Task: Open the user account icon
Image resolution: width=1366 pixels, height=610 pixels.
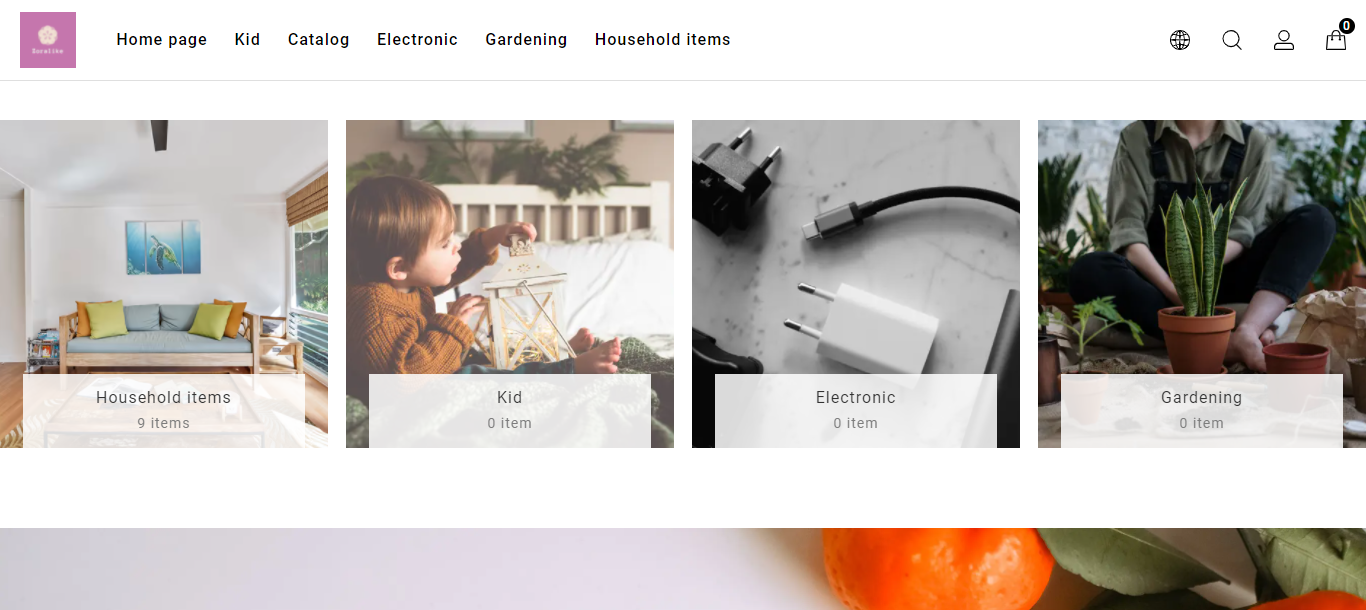Action: 1284,40
